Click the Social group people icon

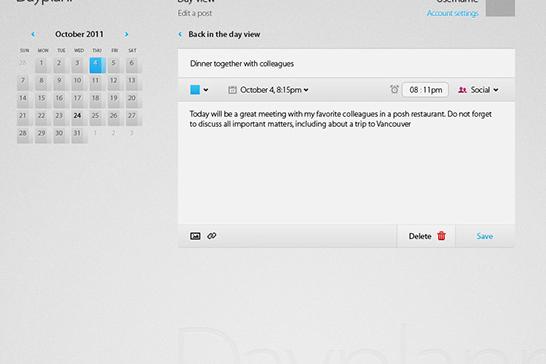click(462, 90)
